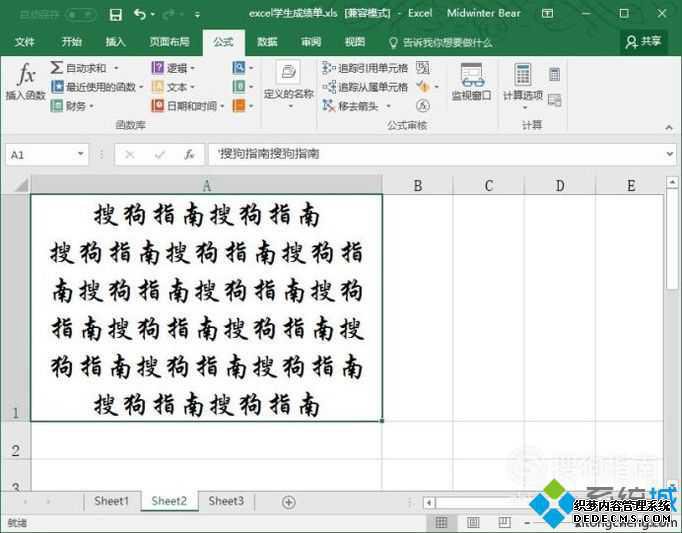Switch to Sheet1 tab
This screenshot has width=682, height=533.
(111, 501)
